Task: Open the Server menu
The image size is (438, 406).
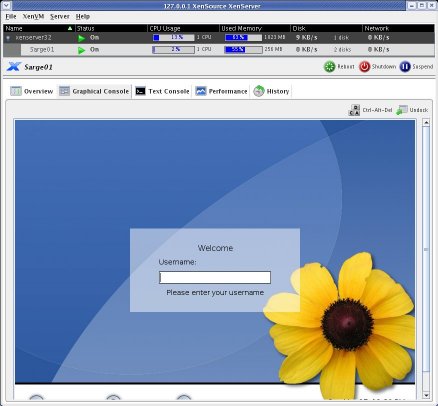Action: (x=60, y=16)
